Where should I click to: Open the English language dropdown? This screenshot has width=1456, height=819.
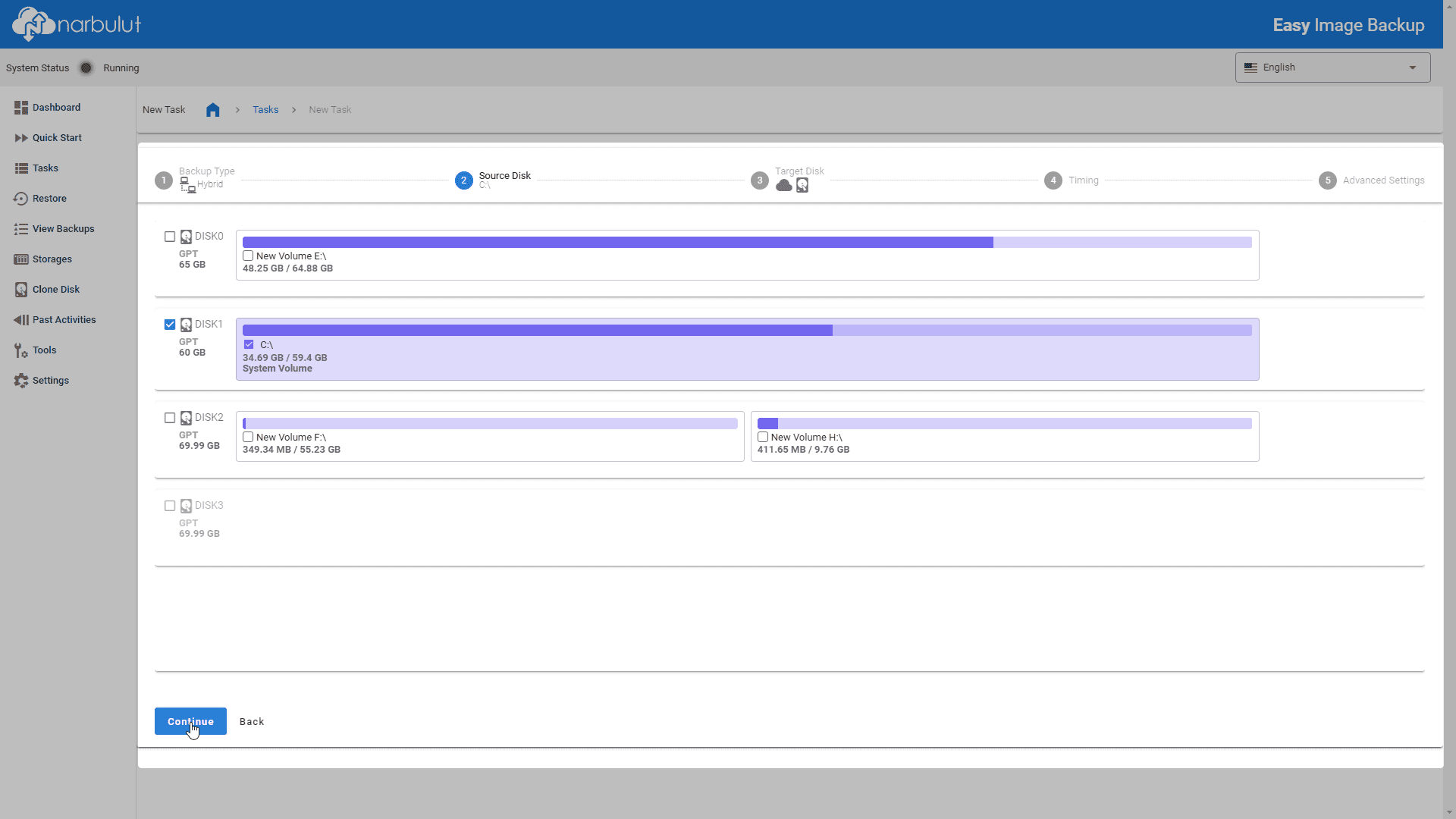pos(1332,67)
